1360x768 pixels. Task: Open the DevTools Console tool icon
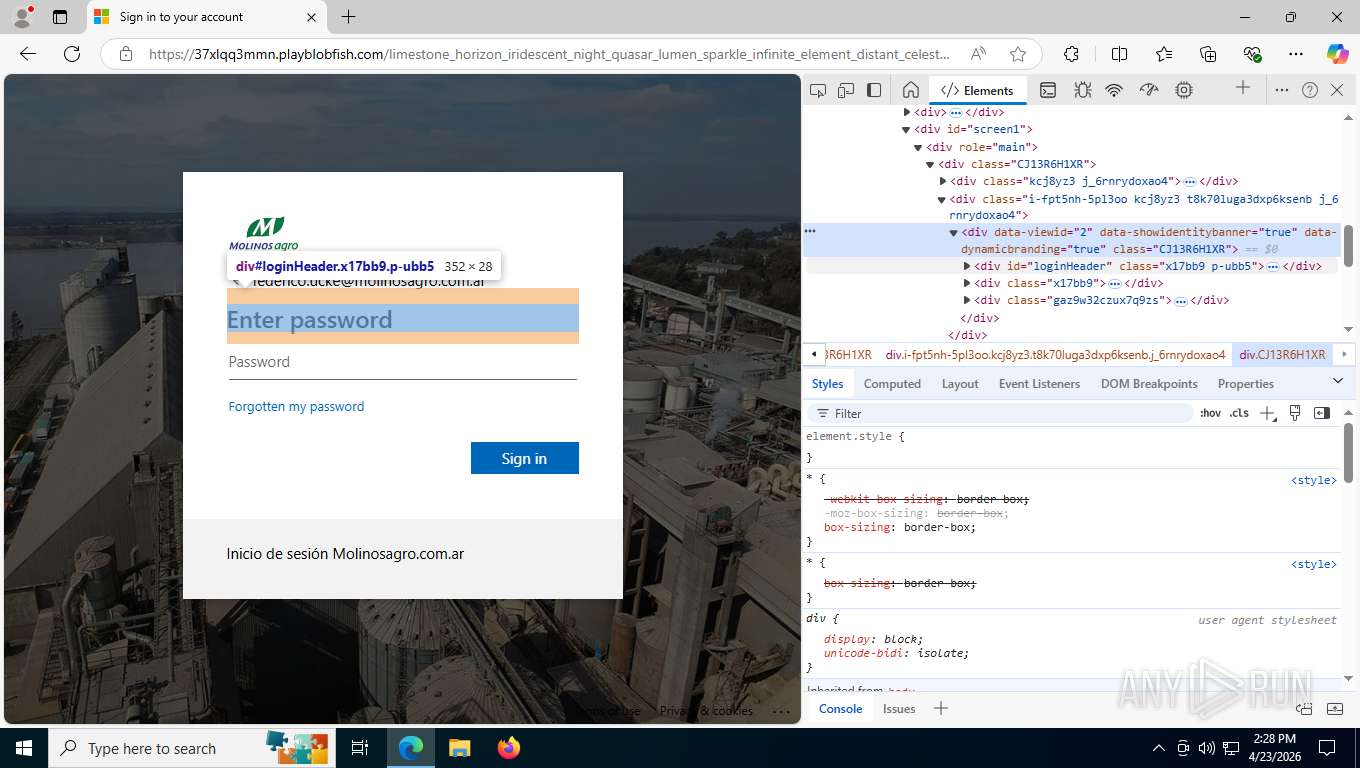point(1048,90)
